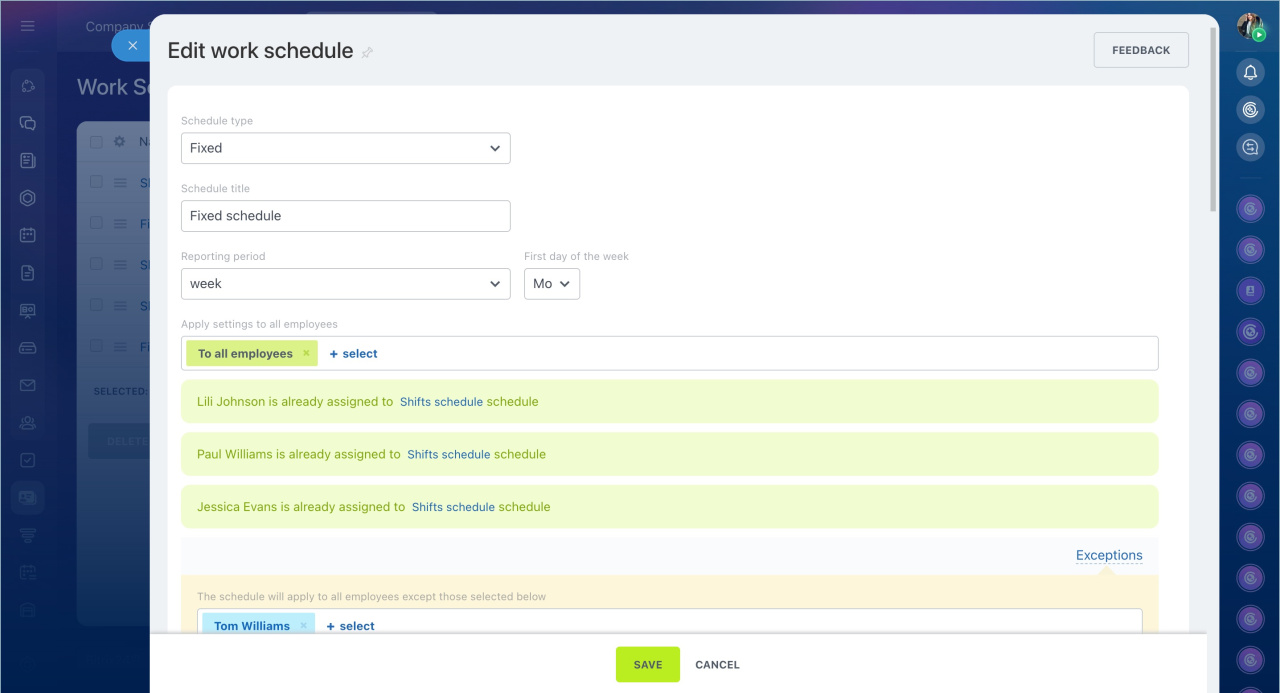
Task: Remove Tom Williams from exceptions
Action: [x=304, y=626]
